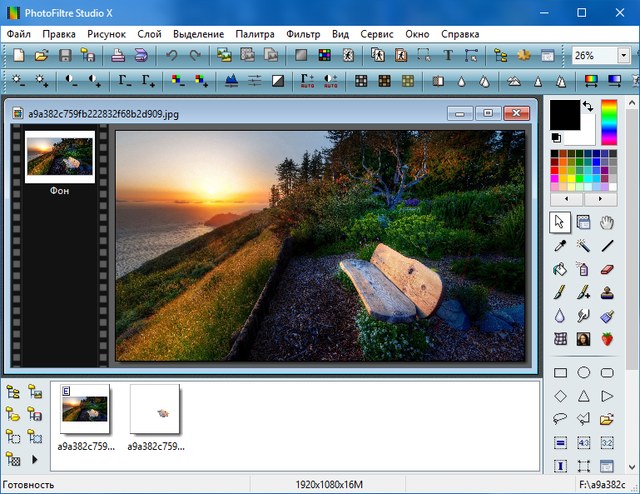Select the Pipette eyedropper tool
Screen dimensions: 640x494
[x=560, y=245]
